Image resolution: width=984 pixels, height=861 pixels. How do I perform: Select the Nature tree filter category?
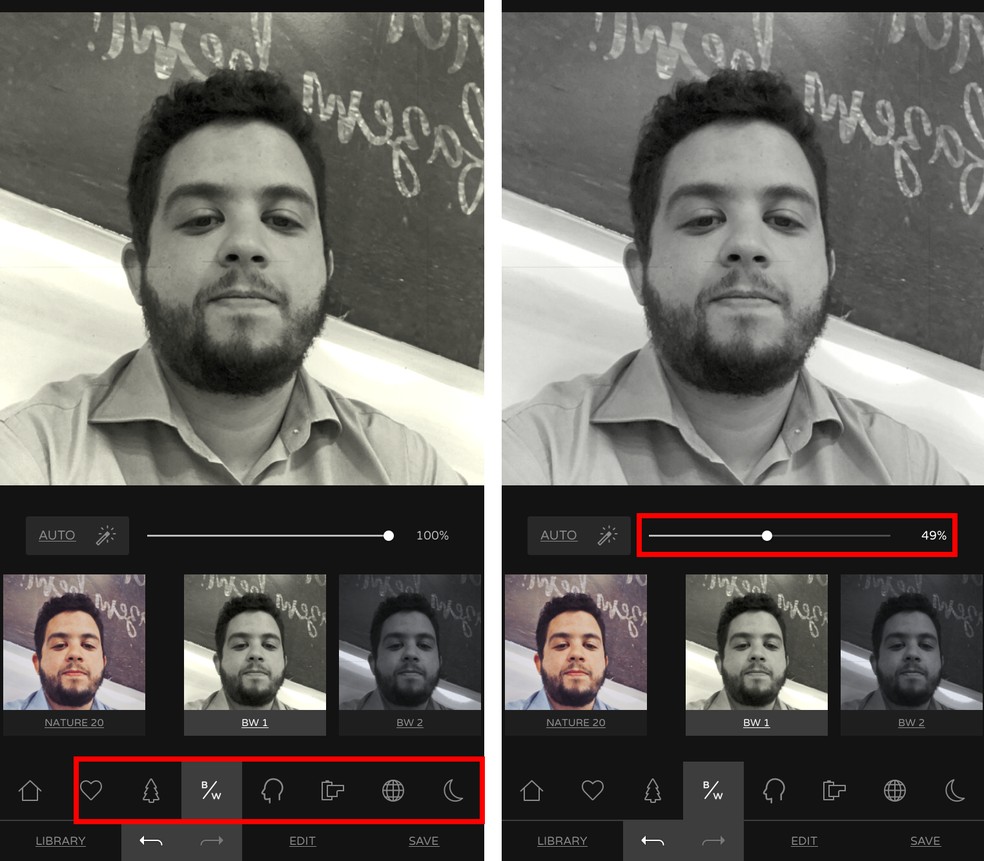point(152,790)
